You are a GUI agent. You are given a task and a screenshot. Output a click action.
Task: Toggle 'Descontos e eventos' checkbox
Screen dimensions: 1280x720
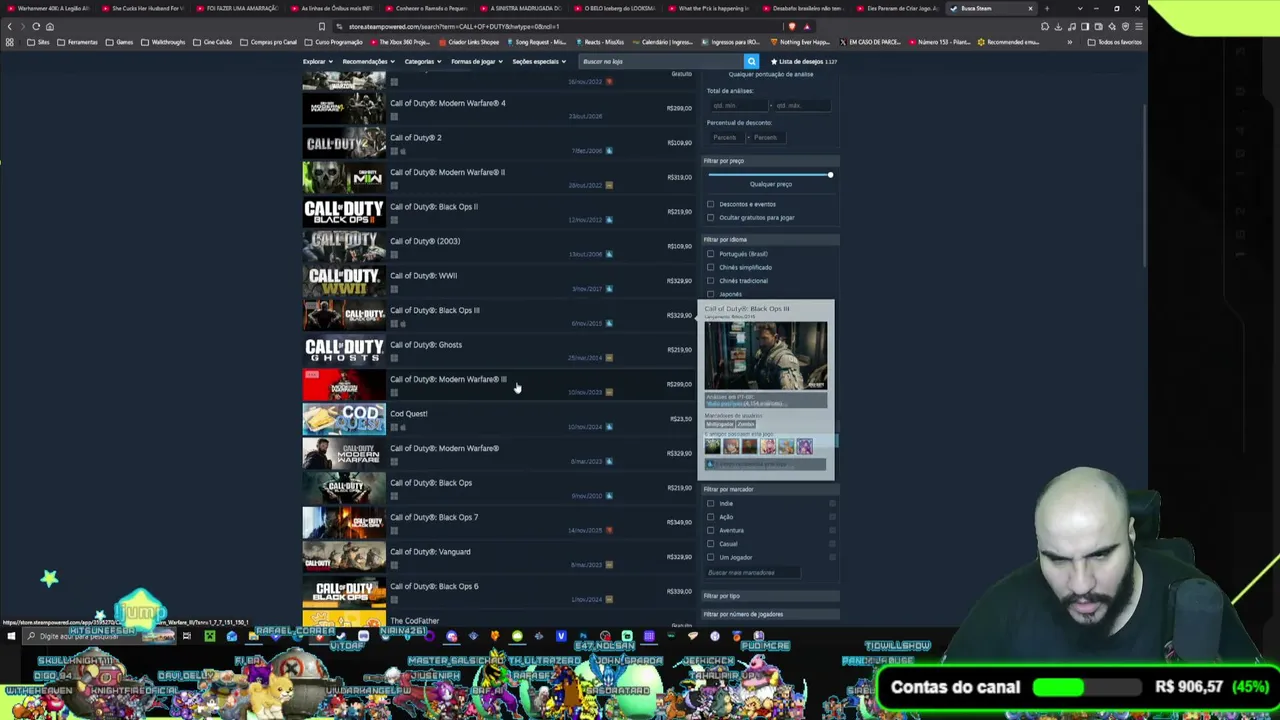tap(711, 204)
